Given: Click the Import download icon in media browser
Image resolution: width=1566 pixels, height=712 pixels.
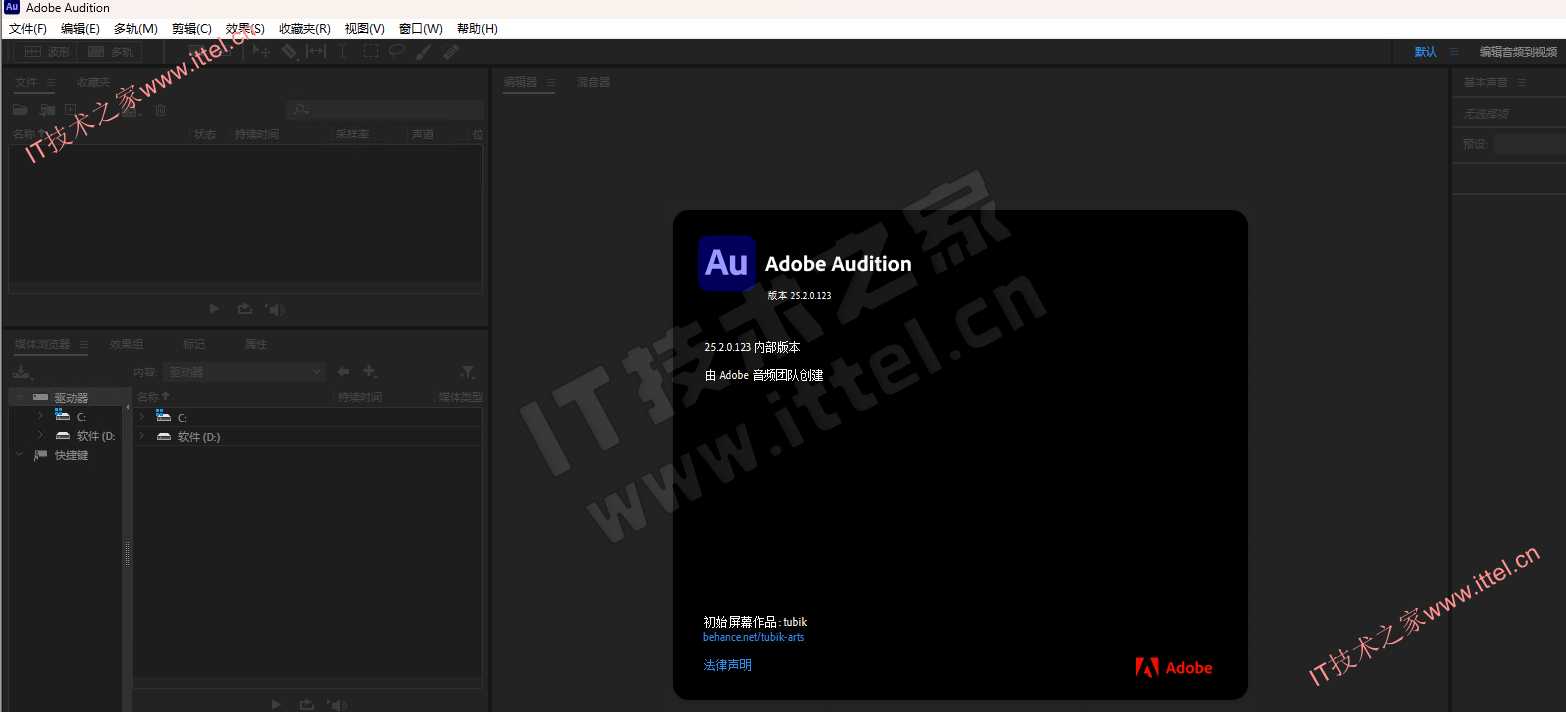Looking at the screenshot, I should point(23,372).
